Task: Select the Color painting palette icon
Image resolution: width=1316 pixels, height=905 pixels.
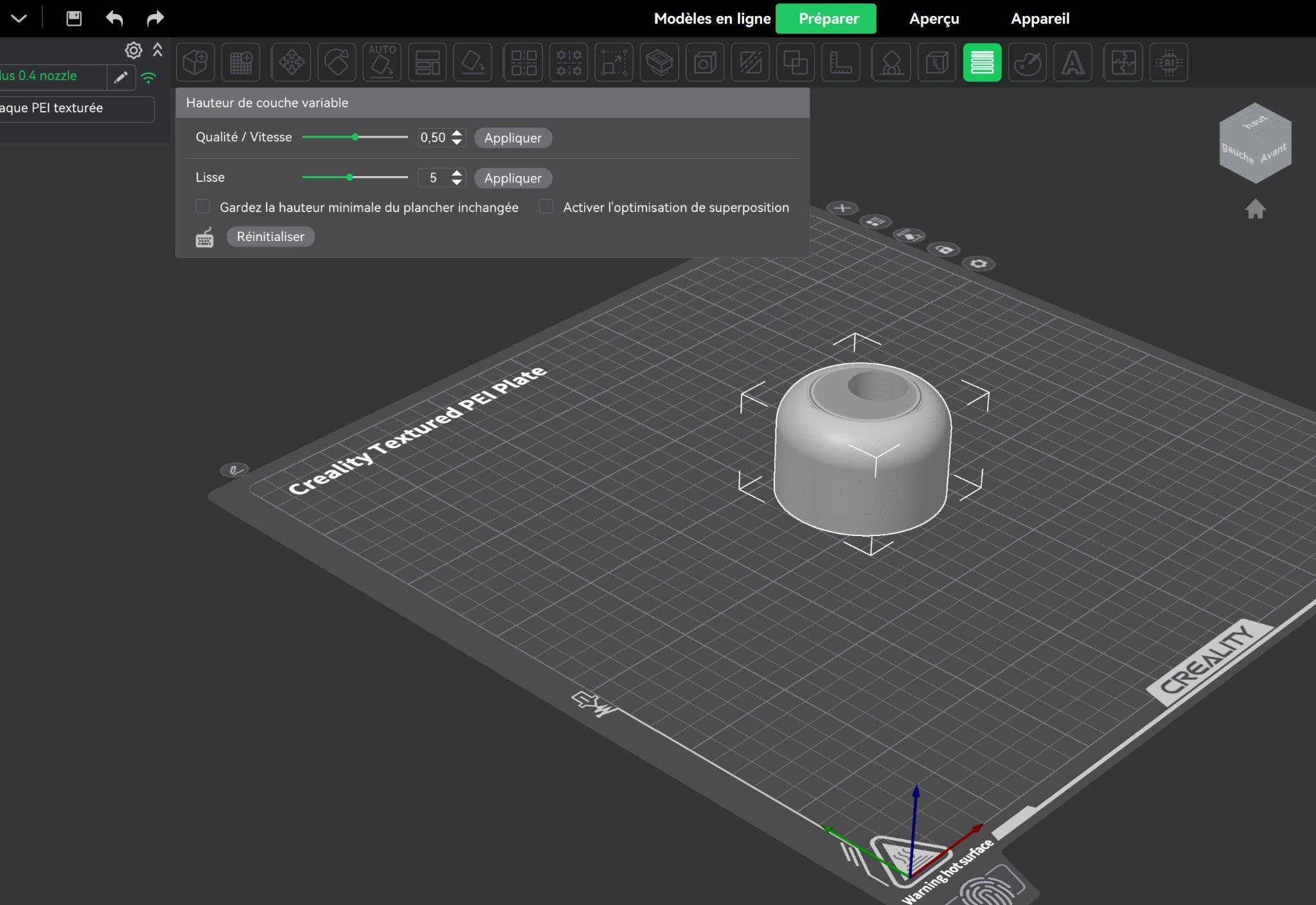Action: (1027, 62)
